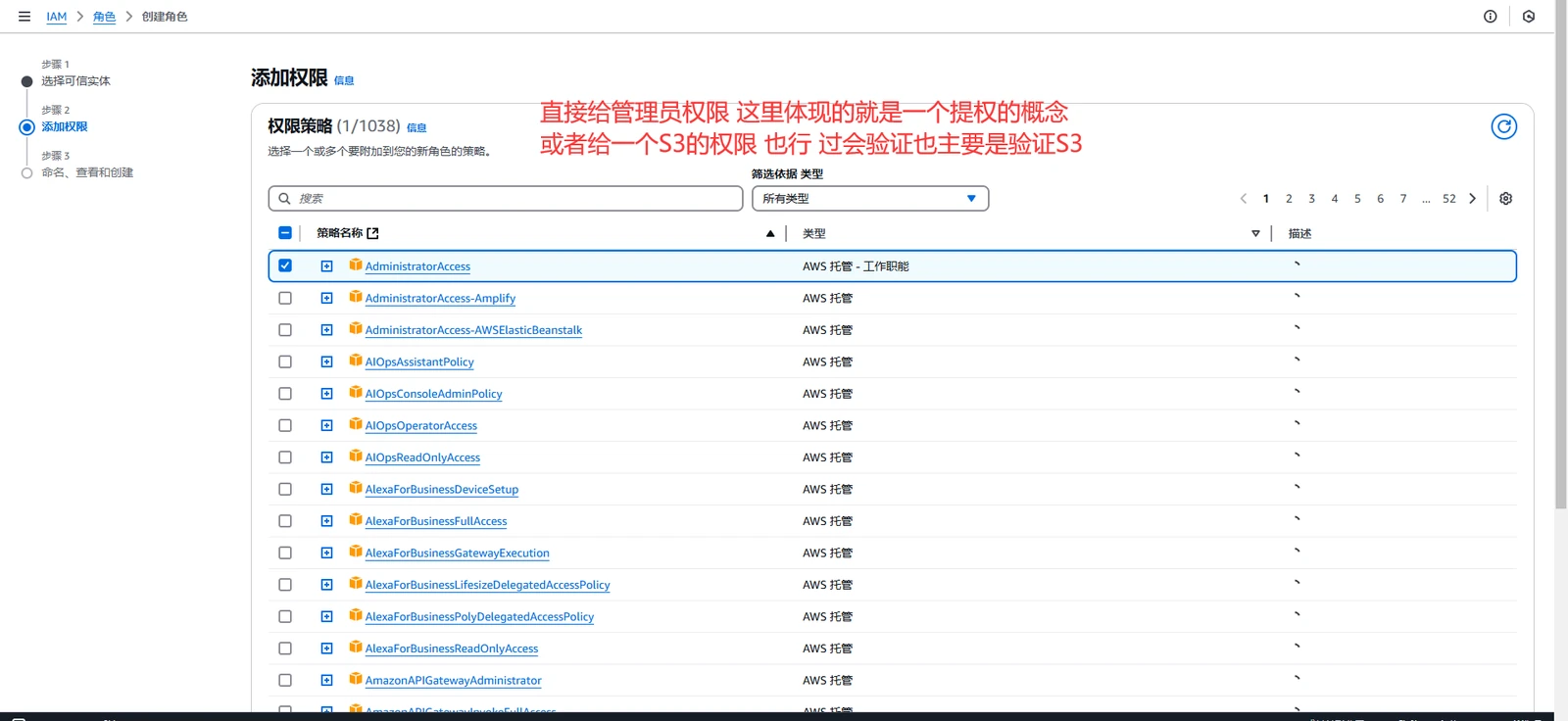The height and width of the screenshot is (721, 1568).
Task: Go to next page of policies
Action: (1472, 199)
